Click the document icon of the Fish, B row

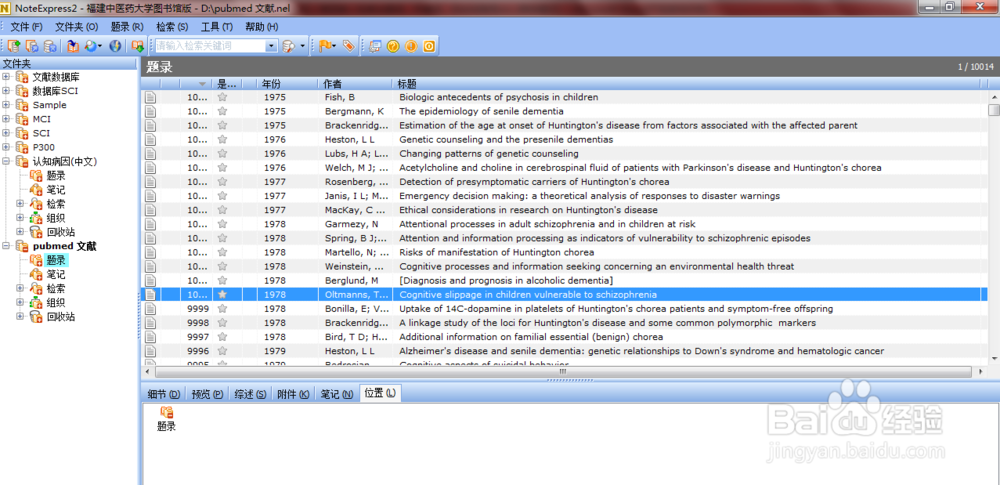pyautogui.click(x=150, y=97)
